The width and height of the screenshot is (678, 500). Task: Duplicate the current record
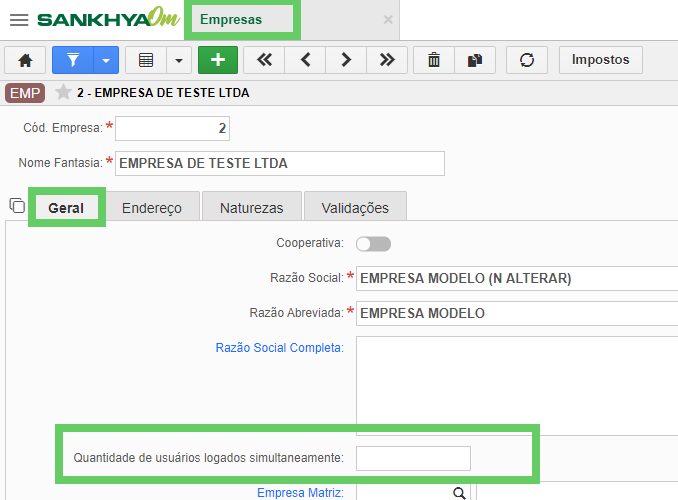475,60
